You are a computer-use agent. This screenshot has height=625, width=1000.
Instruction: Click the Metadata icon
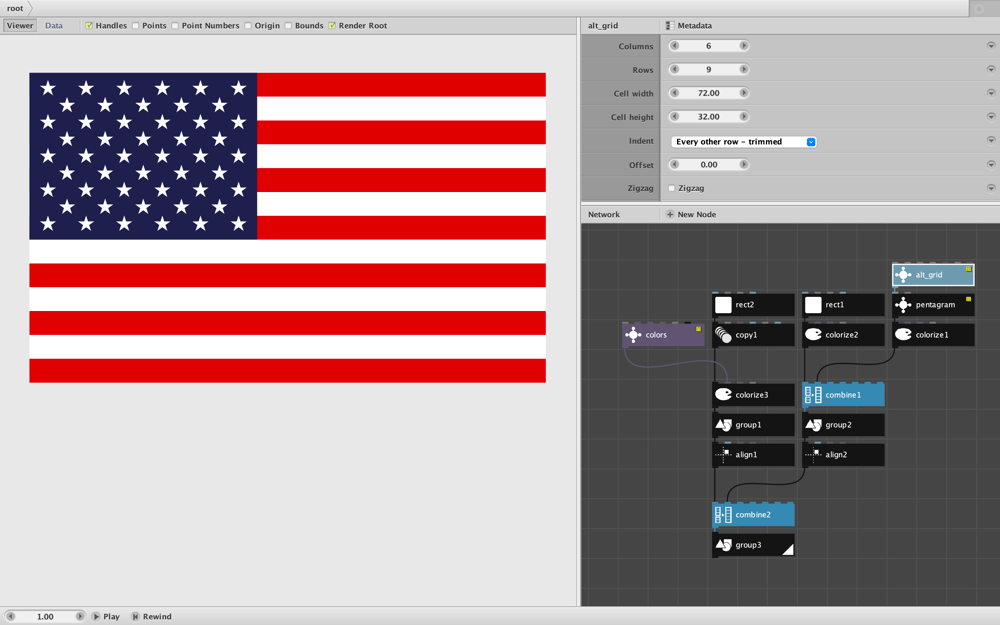669,26
